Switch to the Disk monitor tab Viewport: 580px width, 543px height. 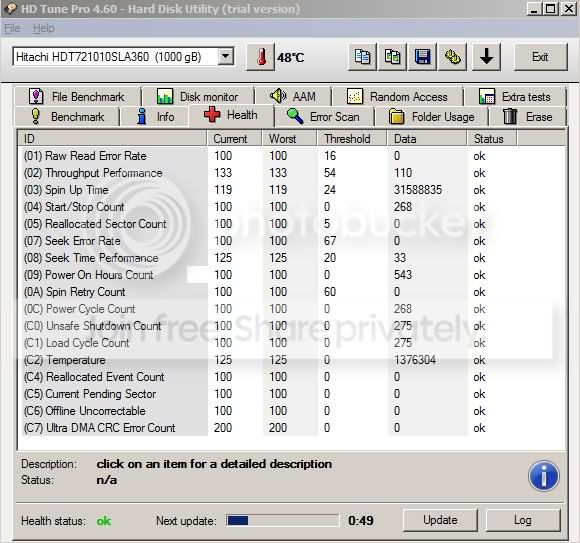[198, 97]
